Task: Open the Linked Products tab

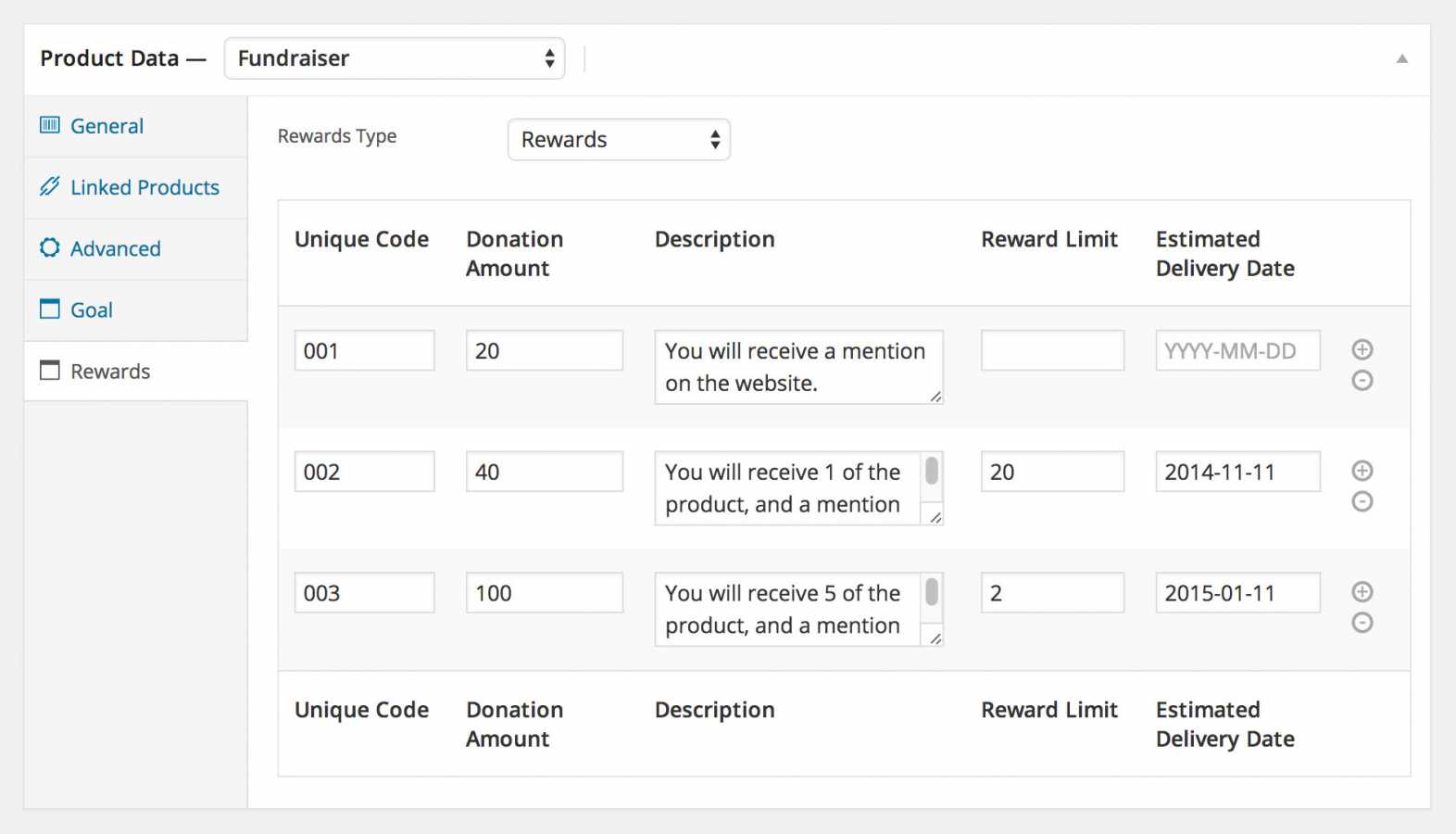Action: coord(135,187)
